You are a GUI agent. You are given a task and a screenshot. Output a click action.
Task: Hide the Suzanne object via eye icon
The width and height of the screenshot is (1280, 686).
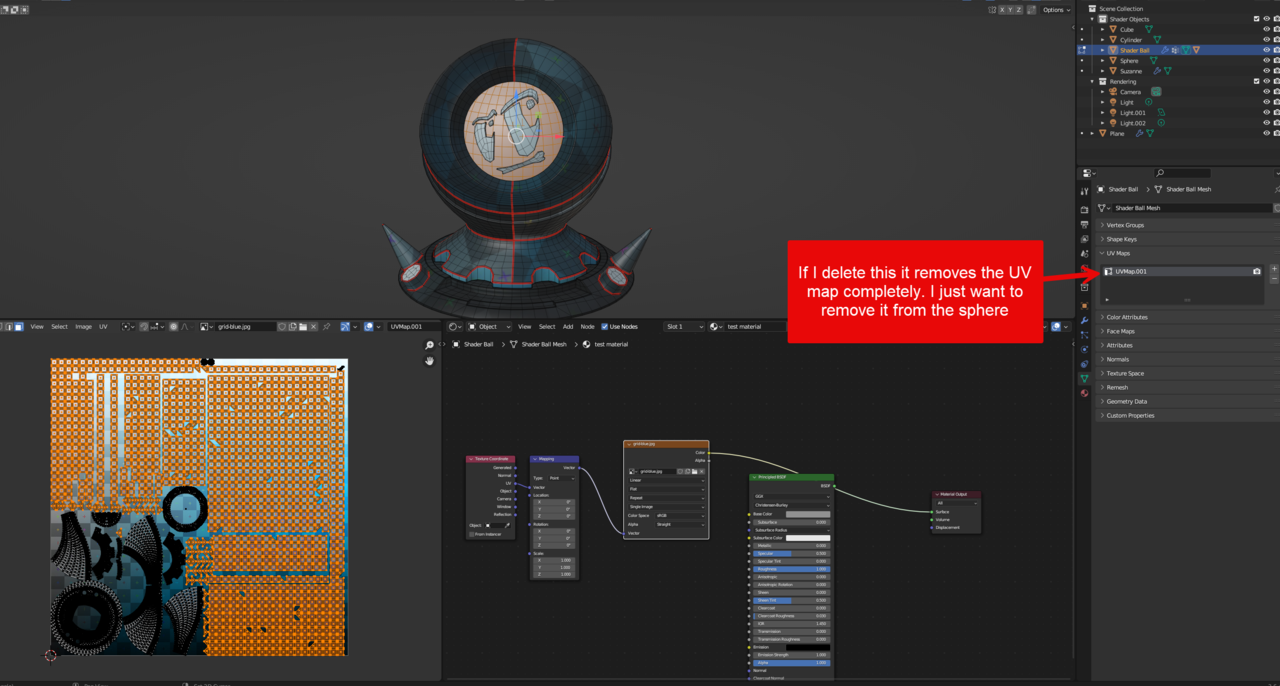point(1266,71)
